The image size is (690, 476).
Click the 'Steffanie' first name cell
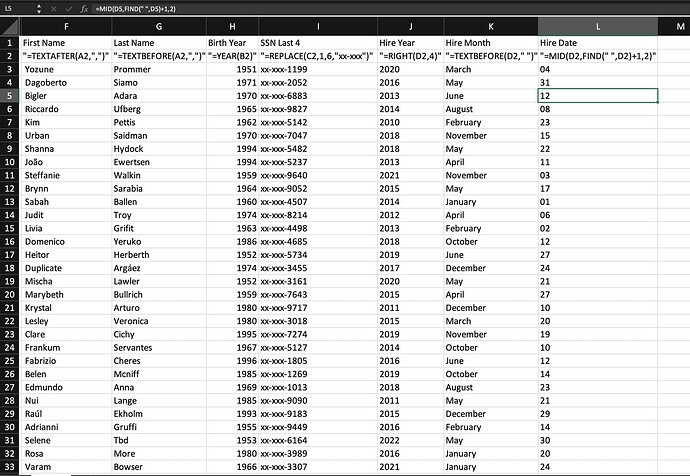coord(66,175)
